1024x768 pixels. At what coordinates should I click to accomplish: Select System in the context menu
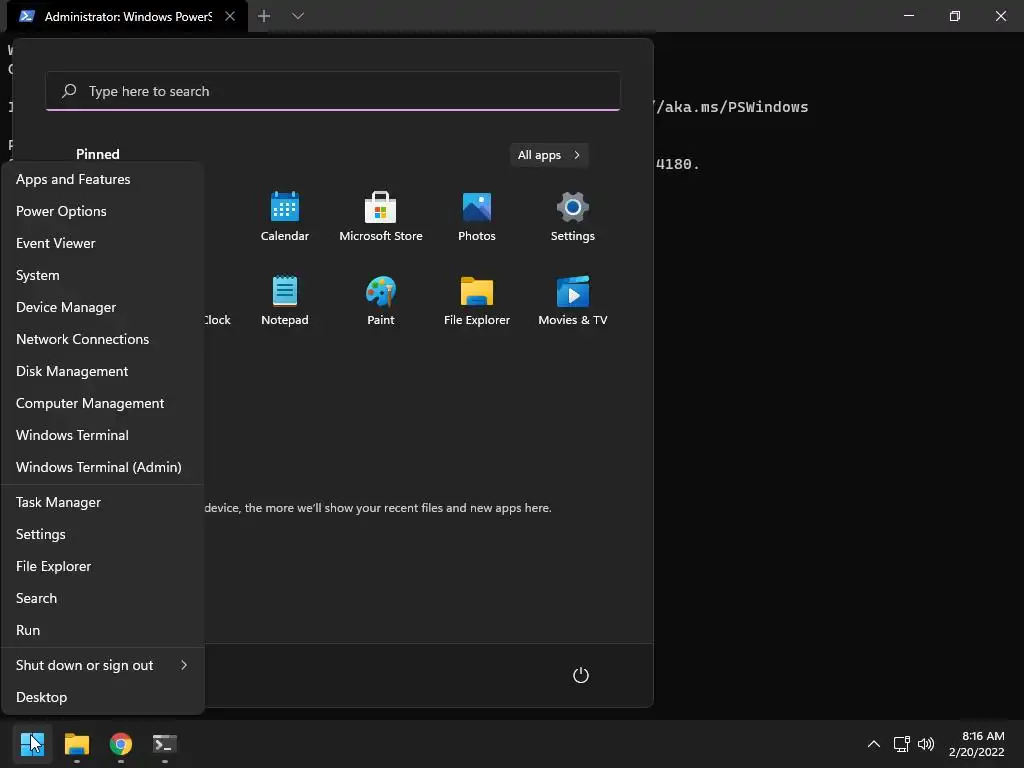pyautogui.click(x=103, y=275)
